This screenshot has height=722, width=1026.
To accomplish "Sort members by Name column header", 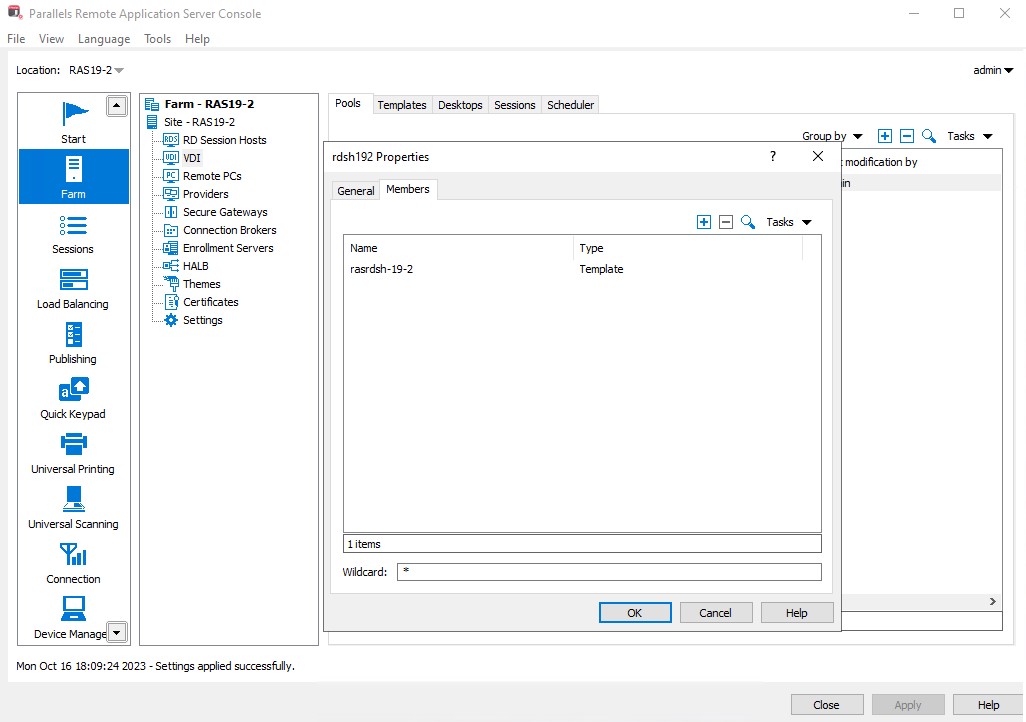I will coord(458,248).
